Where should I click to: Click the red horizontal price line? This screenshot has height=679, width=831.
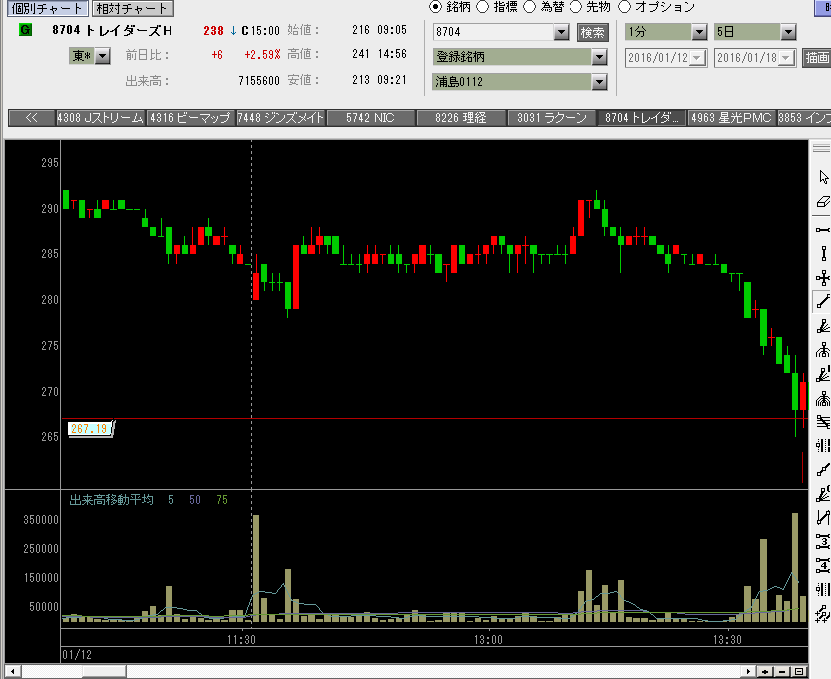point(435,419)
